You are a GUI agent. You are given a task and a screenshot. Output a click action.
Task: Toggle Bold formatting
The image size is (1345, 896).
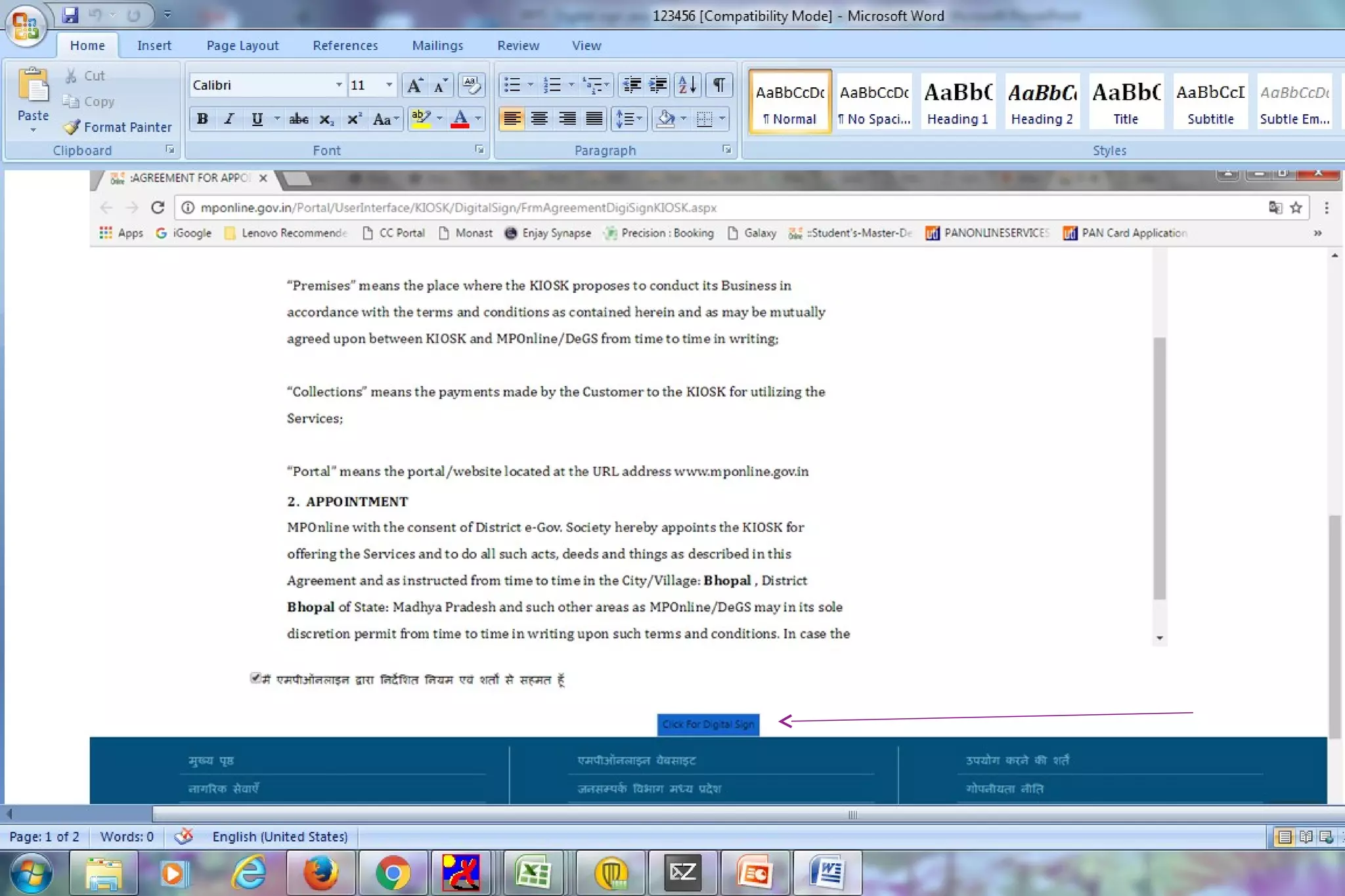pos(202,119)
